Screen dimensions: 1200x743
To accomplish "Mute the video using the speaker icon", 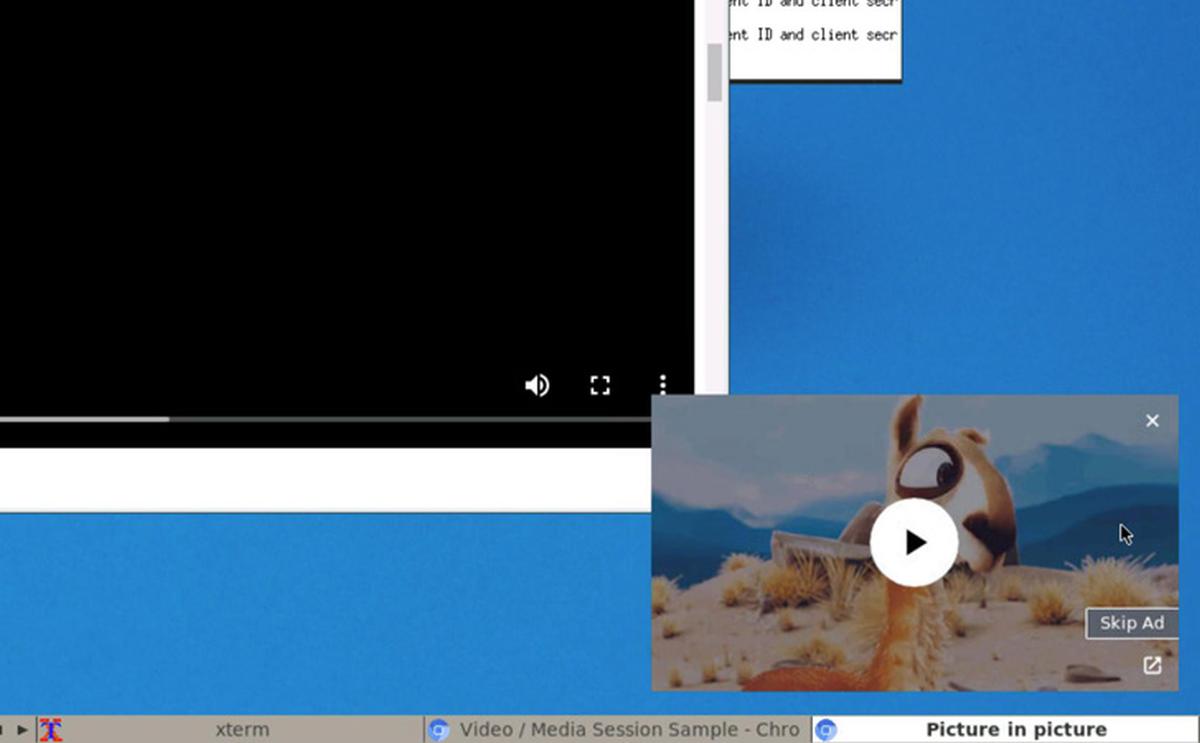I will pyautogui.click(x=537, y=386).
